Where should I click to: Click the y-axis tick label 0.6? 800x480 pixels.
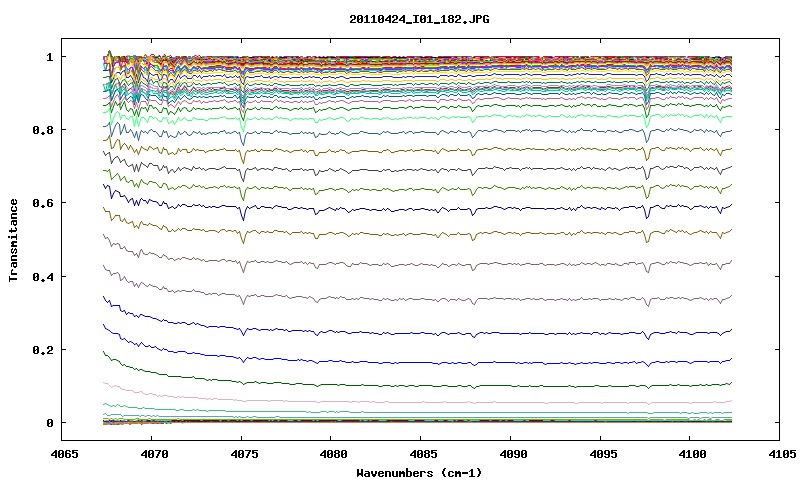point(43,203)
